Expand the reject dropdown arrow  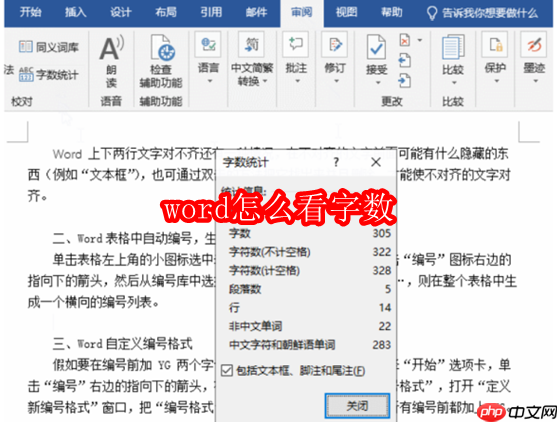tap(420, 40)
